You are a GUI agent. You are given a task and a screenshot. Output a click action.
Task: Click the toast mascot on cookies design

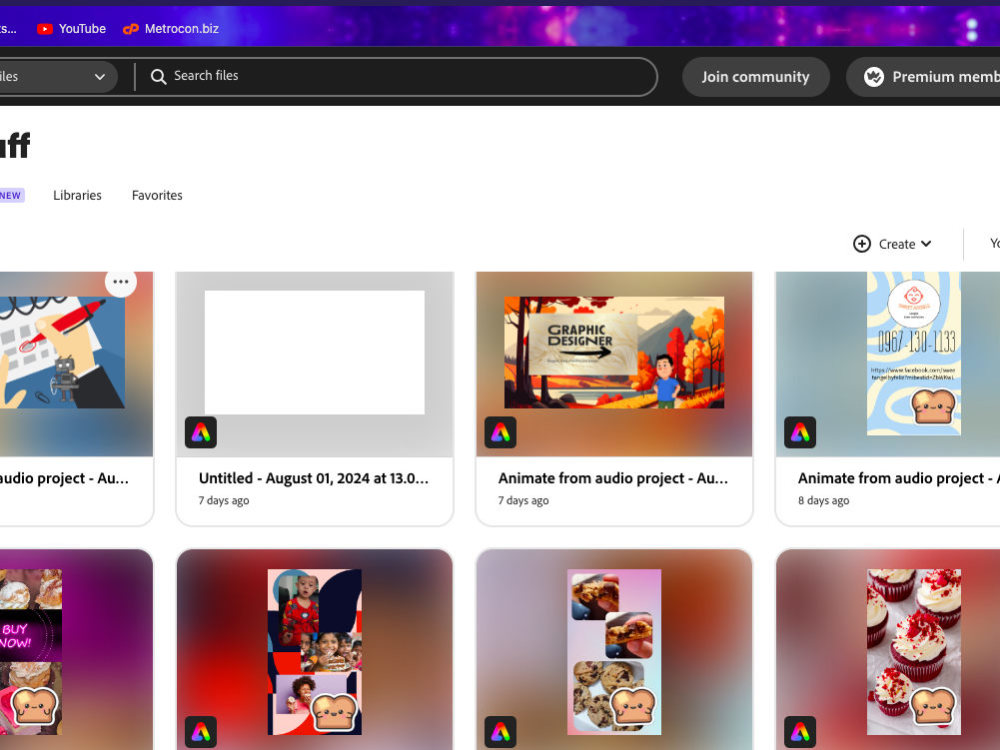(633, 706)
